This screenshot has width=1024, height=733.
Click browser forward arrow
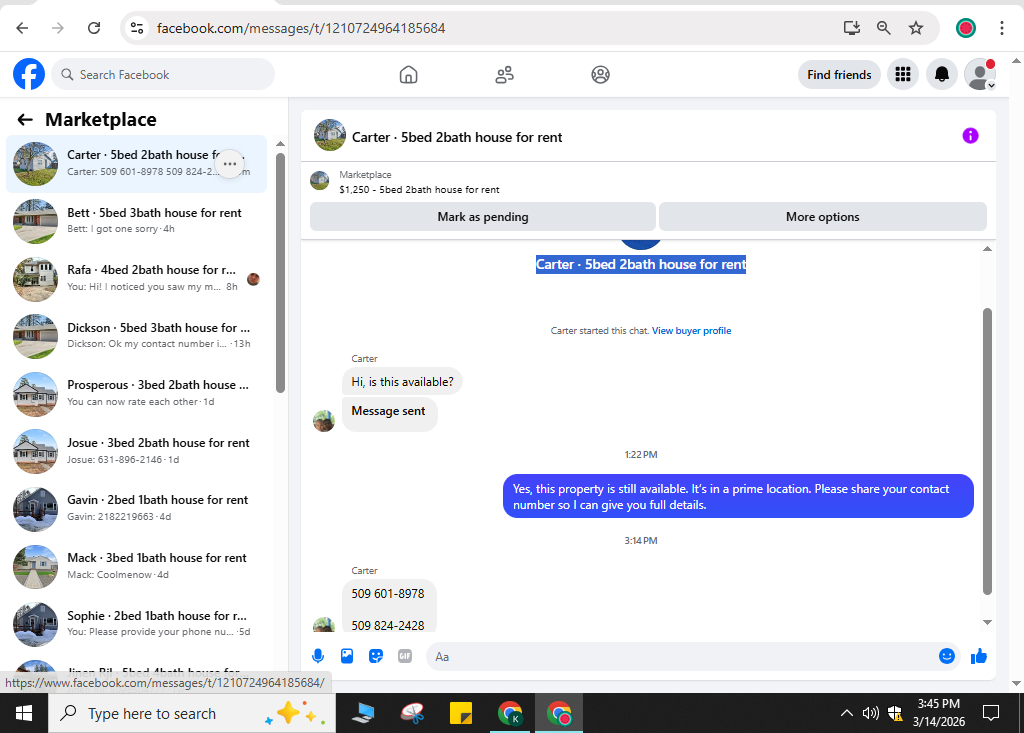[x=58, y=28]
